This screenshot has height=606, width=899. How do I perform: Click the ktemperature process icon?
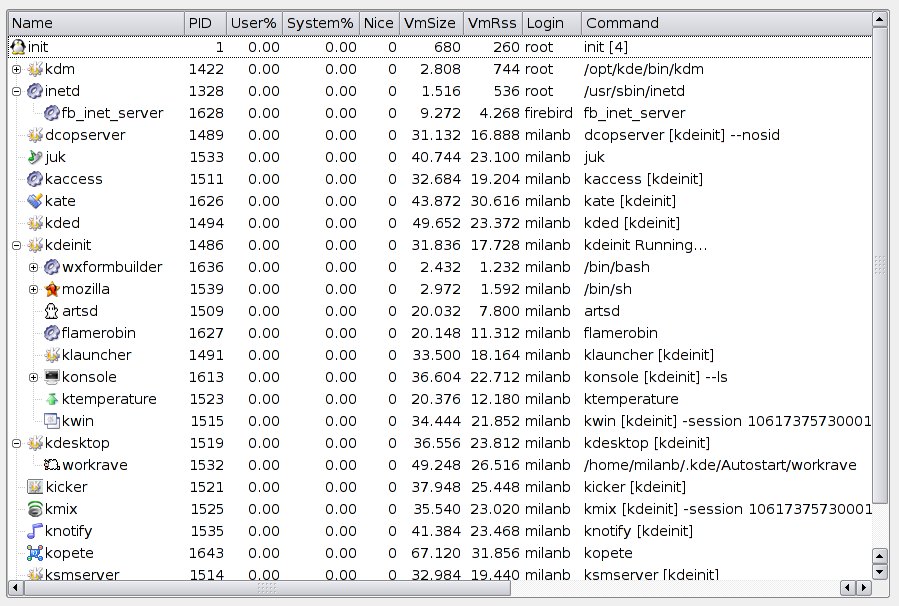(x=52, y=399)
